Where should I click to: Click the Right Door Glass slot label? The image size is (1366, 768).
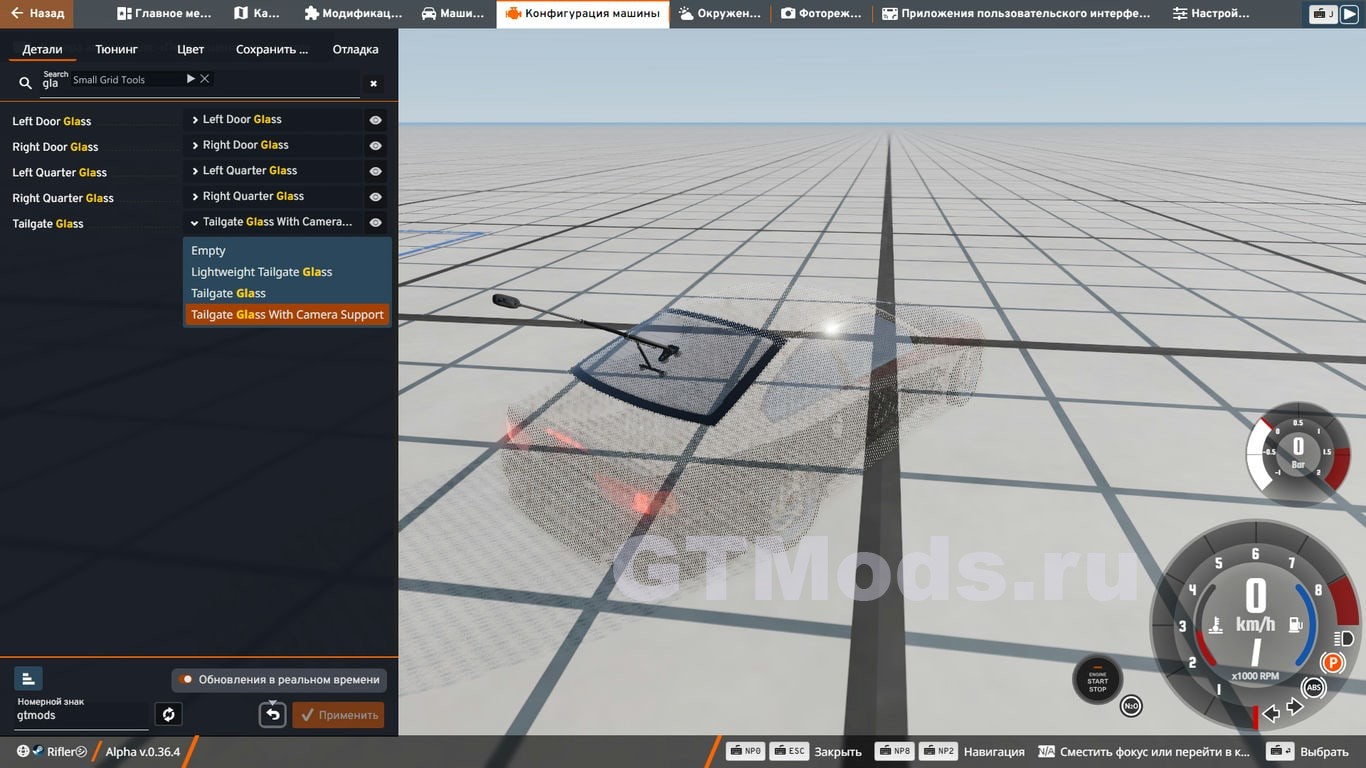tap(55, 147)
